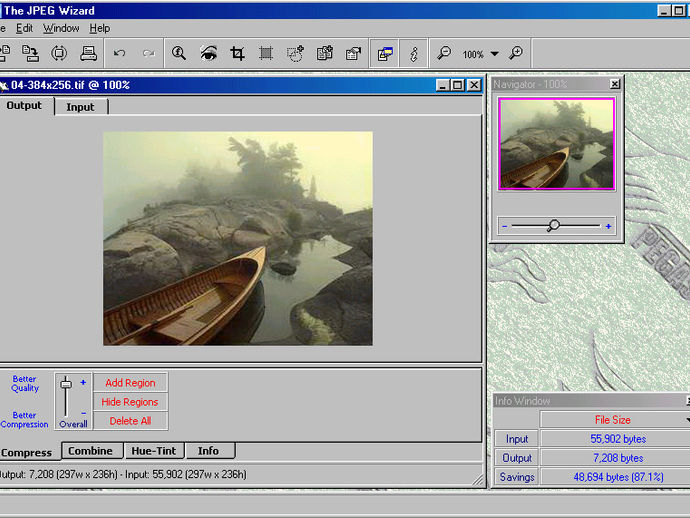690x518 pixels.
Task: Click the Navigator zoom slider handle
Action: coord(553,226)
